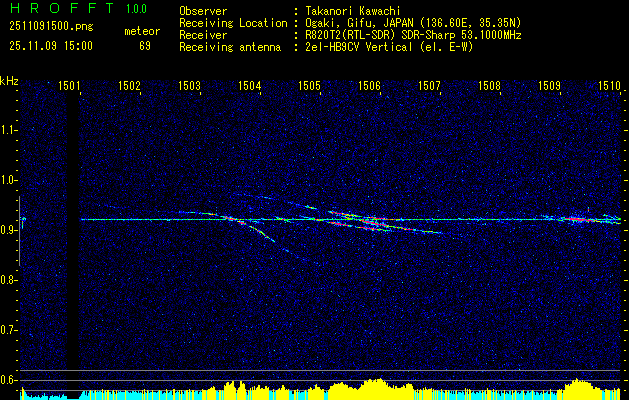
Task: Click the Receiving Location label
Action: coord(233,23)
